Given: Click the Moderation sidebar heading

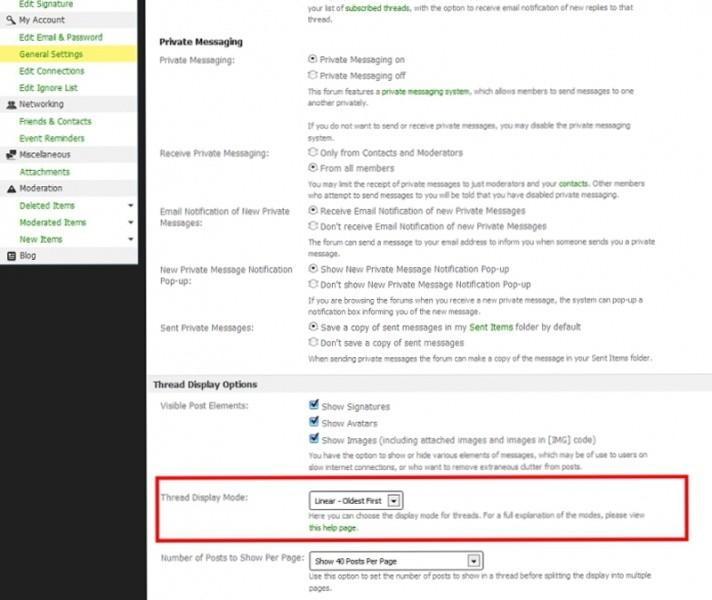Looking at the screenshot, I should [41, 188].
